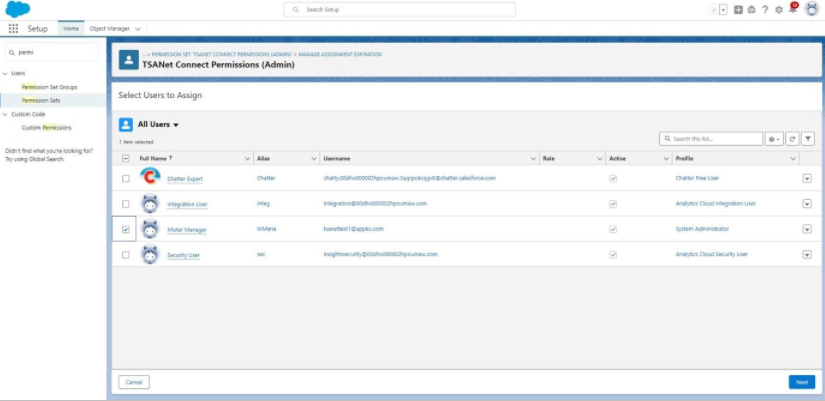The height and width of the screenshot is (401, 825).
Task: Open the Setup gear icon in header
Action: coord(779,9)
